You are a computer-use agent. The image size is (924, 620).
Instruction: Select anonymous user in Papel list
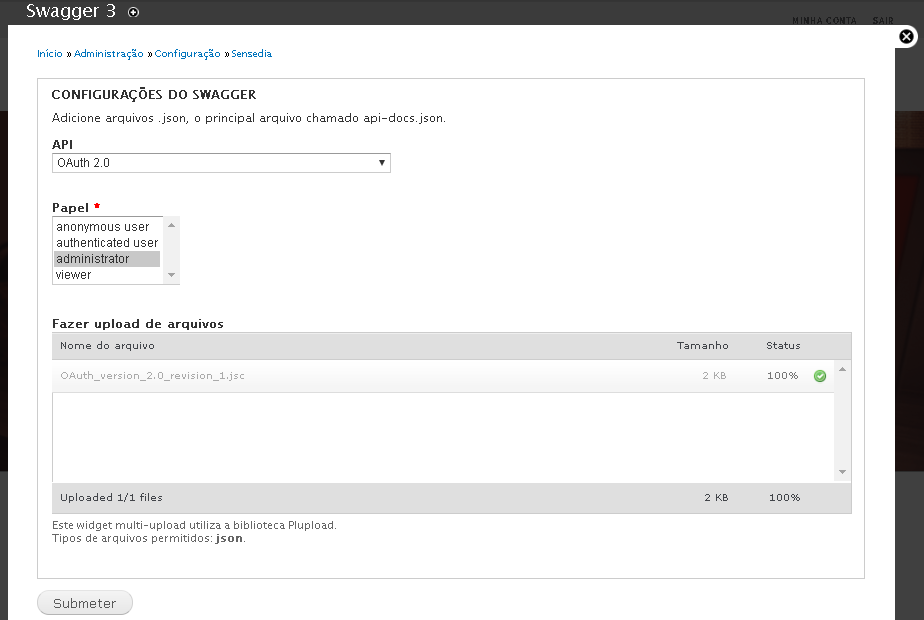(103, 227)
